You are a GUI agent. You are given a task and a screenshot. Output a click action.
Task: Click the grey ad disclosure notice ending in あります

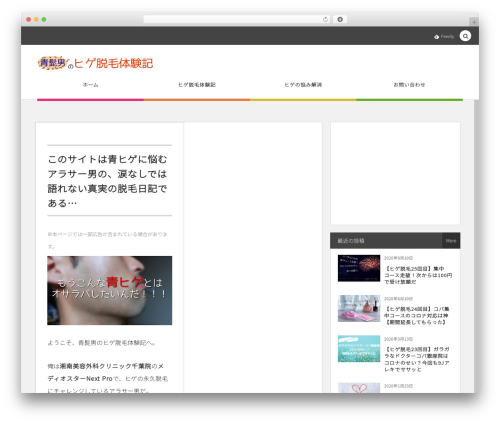pos(107,240)
